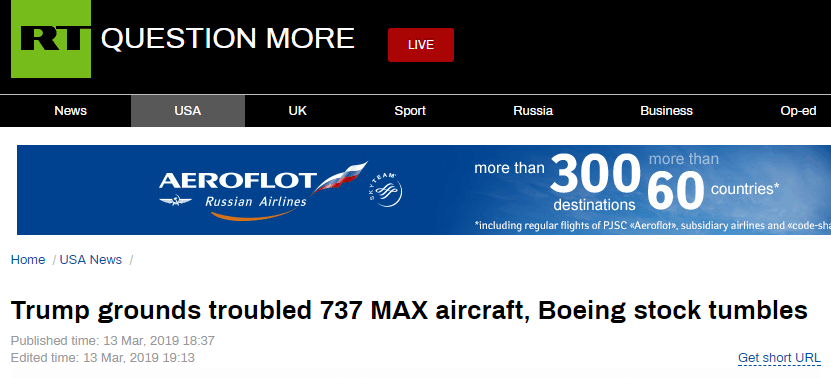The width and height of the screenshot is (831, 378).
Task: Open the Business section
Action: pos(666,111)
